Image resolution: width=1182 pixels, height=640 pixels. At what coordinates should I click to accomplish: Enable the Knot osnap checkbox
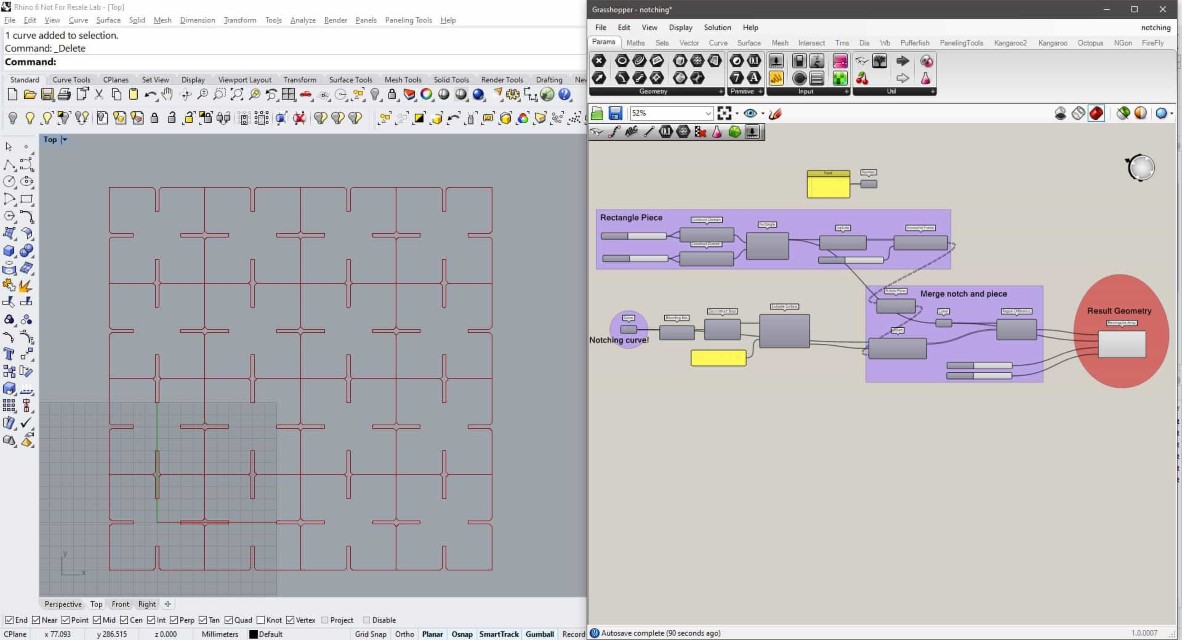(x=261, y=620)
